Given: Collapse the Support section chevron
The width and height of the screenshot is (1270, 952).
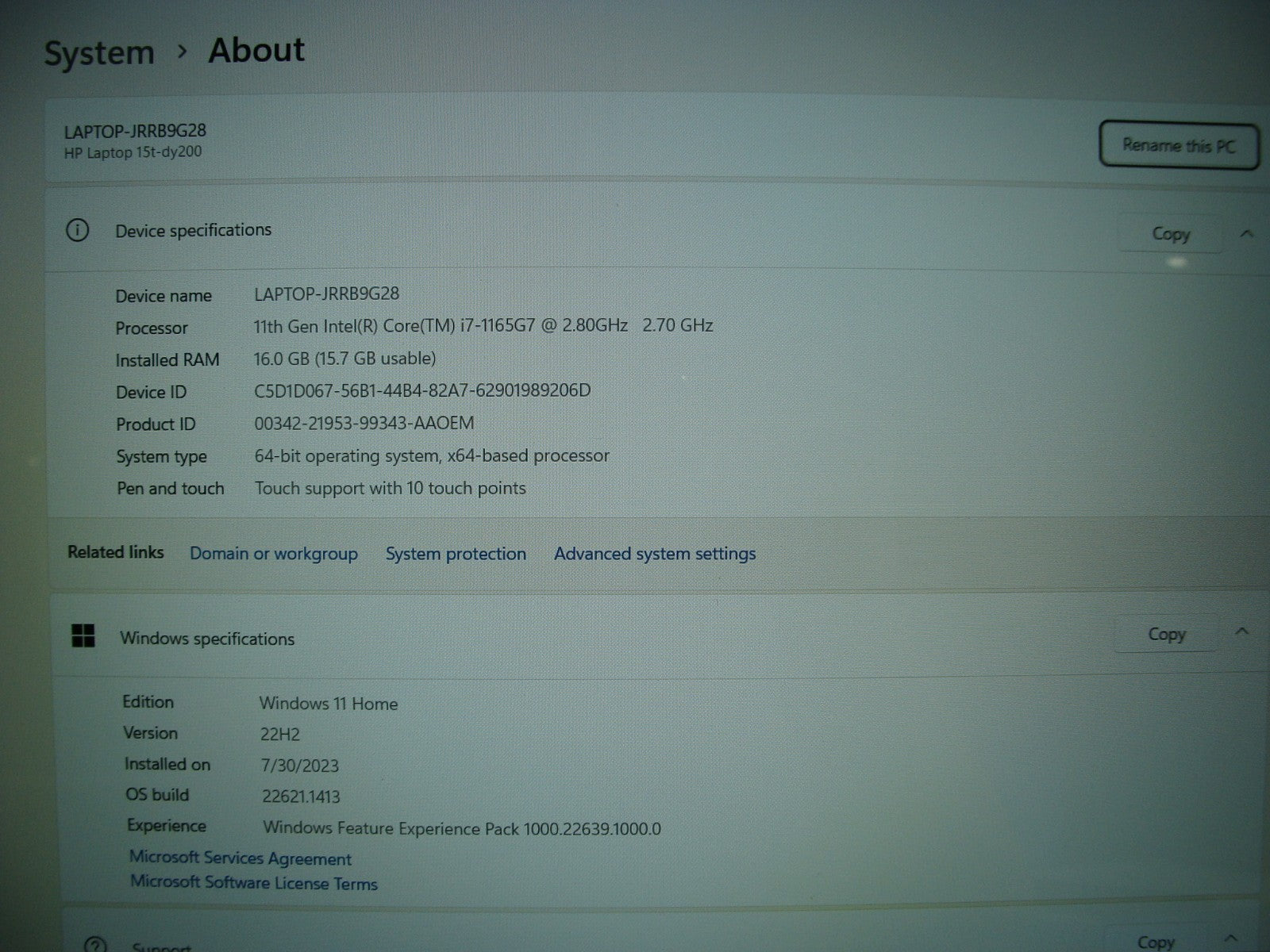Looking at the screenshot, I should (x=1230, y=939).
